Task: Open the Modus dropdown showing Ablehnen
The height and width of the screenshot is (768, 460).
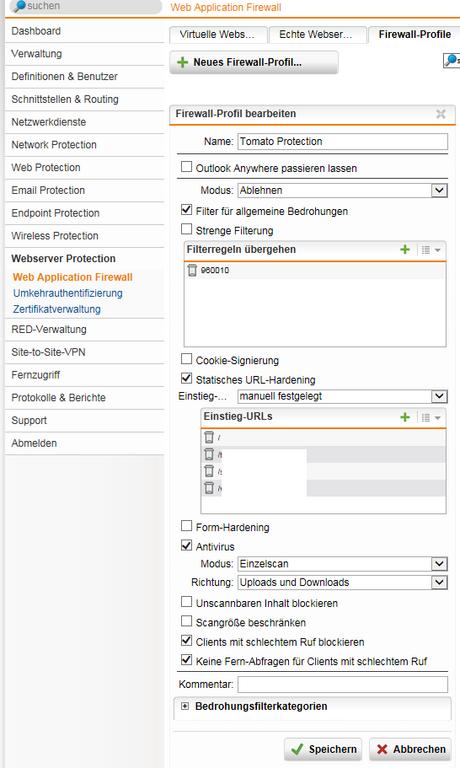Action: tap(342, 190)
